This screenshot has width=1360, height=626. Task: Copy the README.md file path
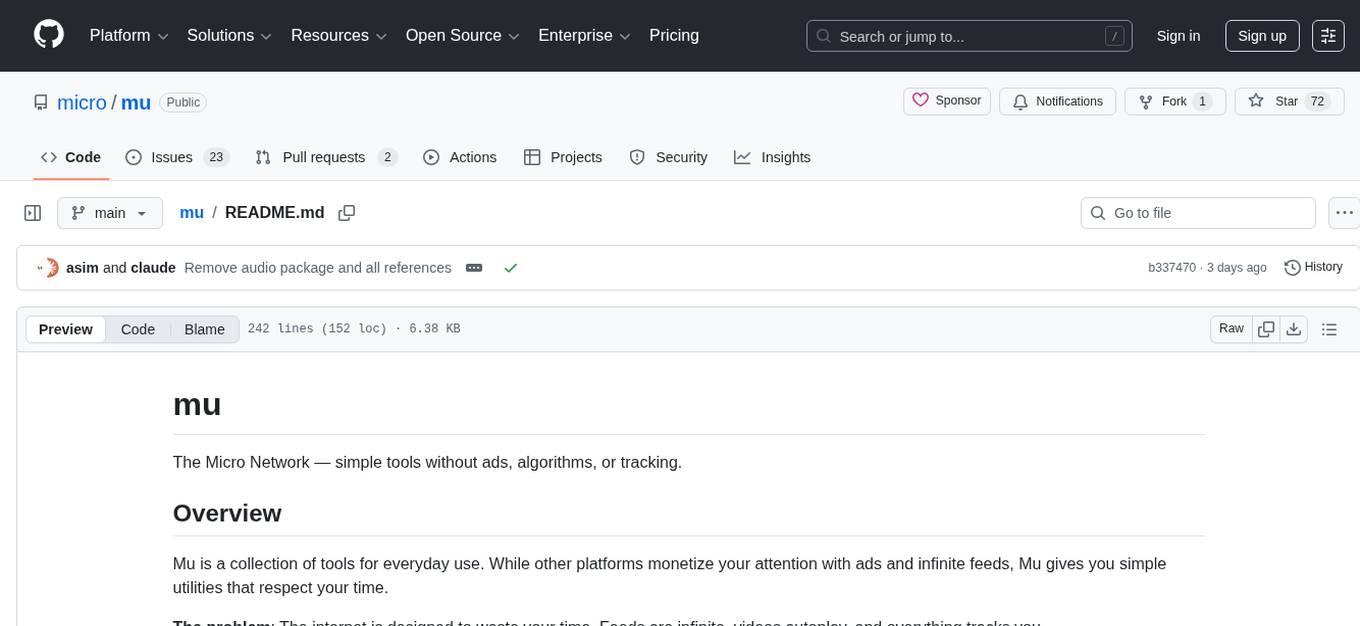pos(347,213)
